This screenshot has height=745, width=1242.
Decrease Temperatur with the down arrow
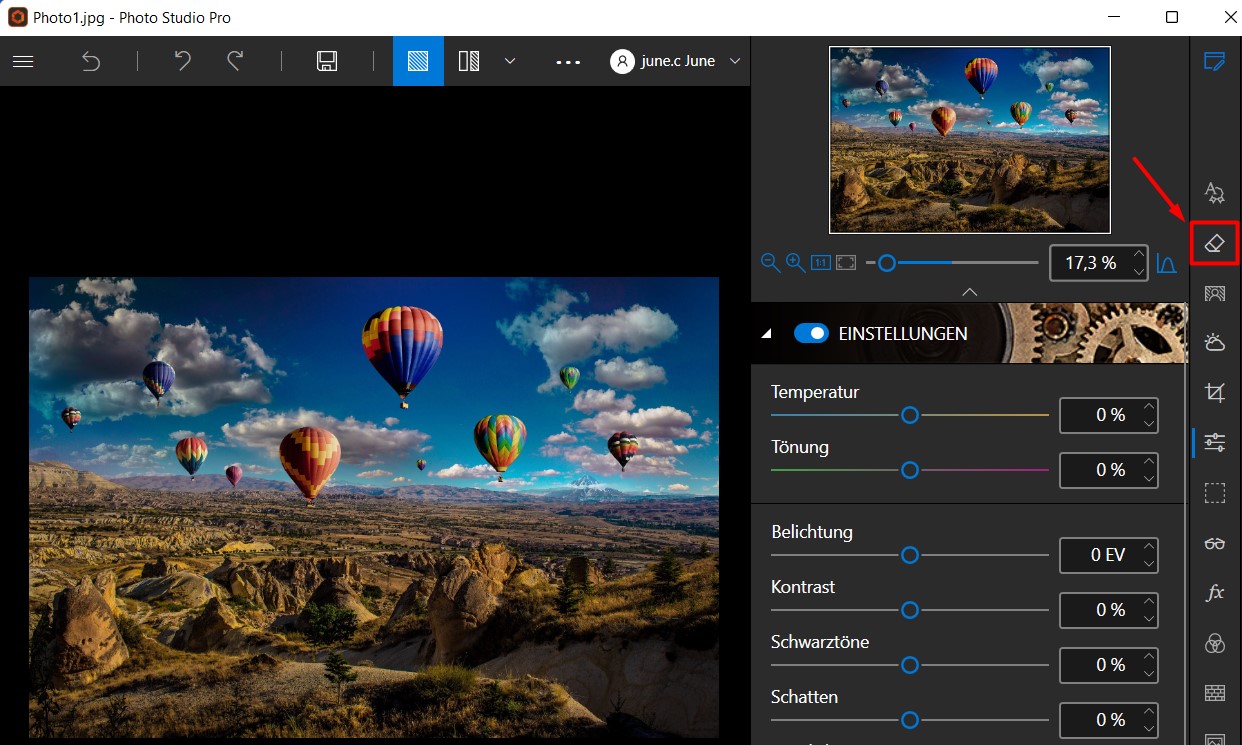pyautogui.click(x=1149, y=422)
